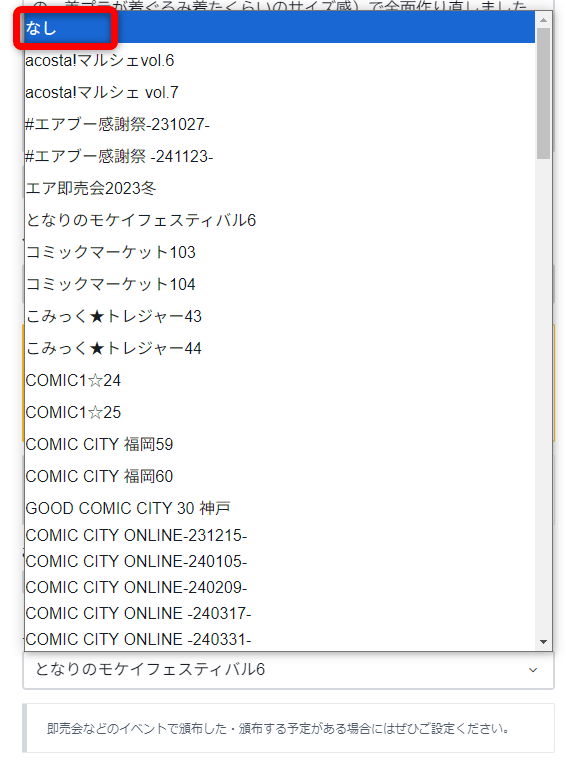Select こみっく★トレジャー44 option
579x774 pixels.
point(280,348)
